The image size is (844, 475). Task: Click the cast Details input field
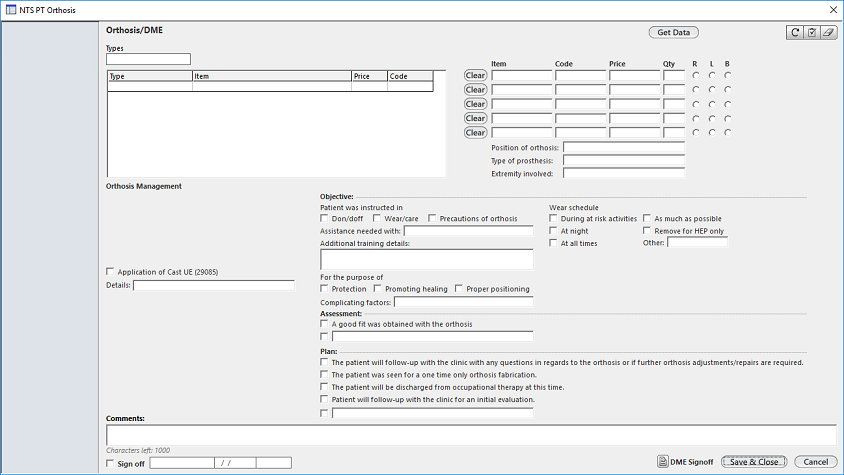[214, 285]
